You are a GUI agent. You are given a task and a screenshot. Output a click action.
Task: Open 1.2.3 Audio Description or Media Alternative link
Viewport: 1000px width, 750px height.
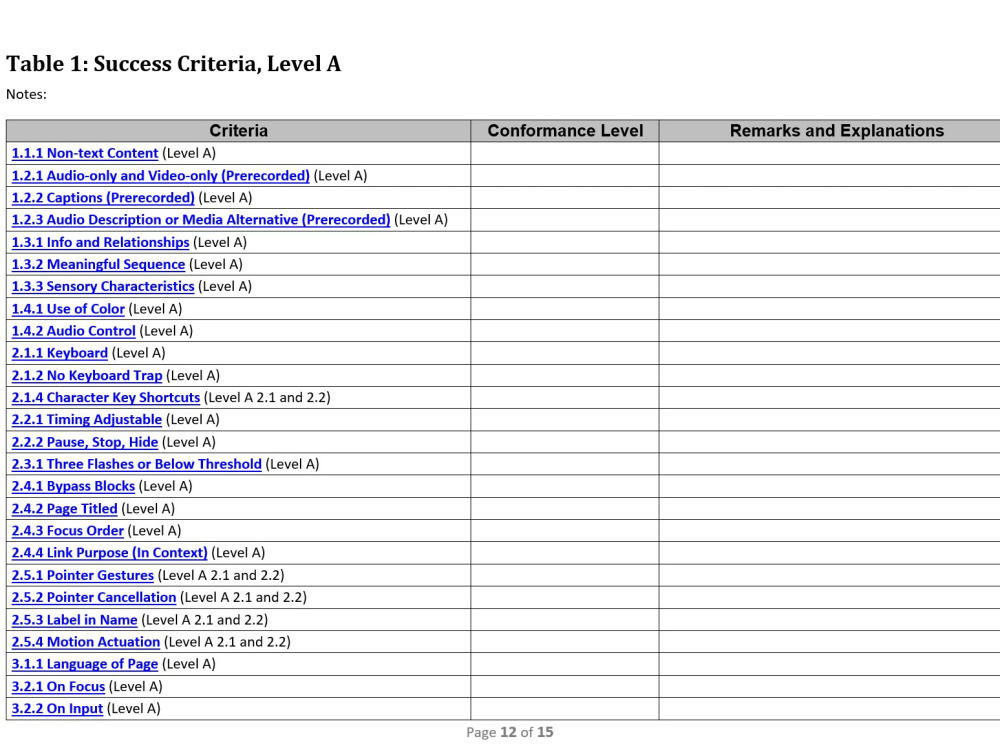[201, 219]
